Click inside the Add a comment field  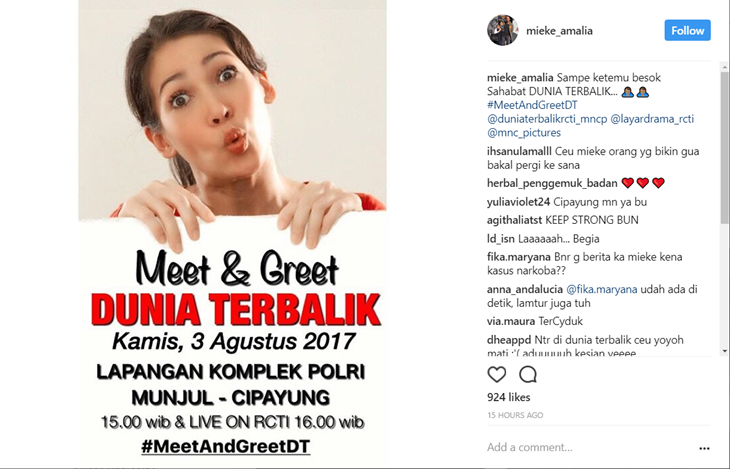[x=589, y=448]
